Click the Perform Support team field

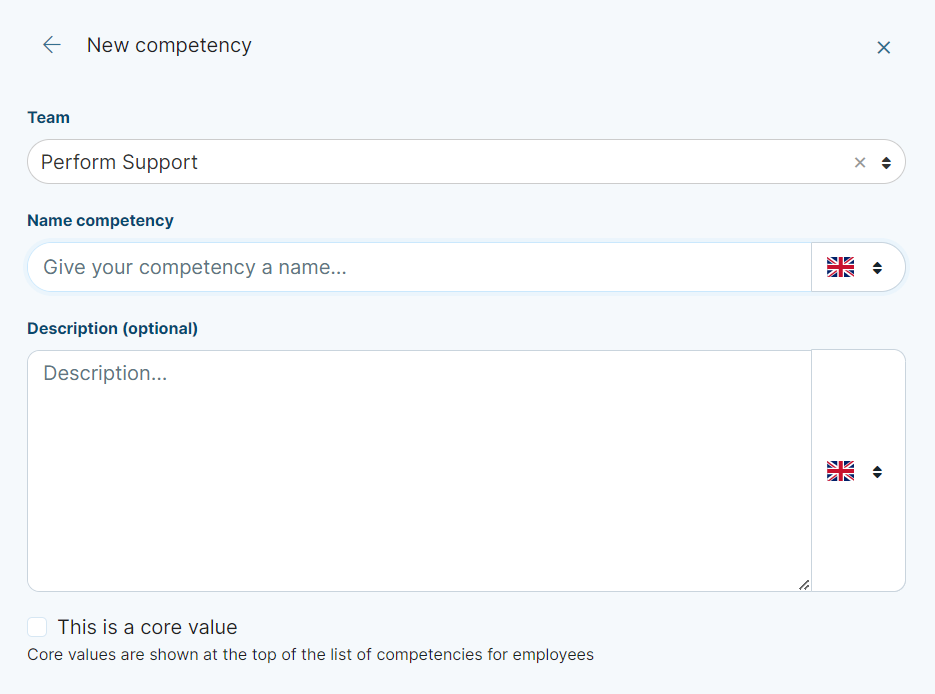(x=466, y=162)
